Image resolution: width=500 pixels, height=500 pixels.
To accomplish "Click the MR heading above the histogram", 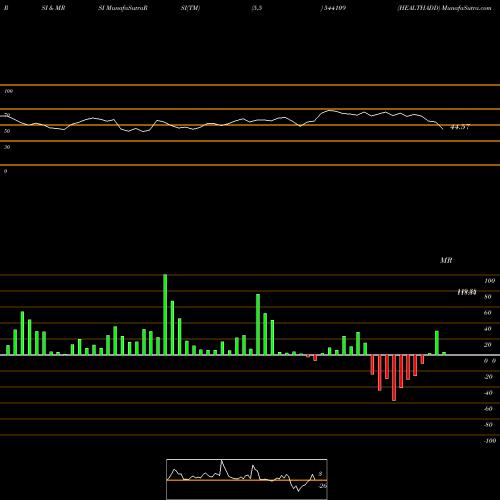I will click(446, 260).
